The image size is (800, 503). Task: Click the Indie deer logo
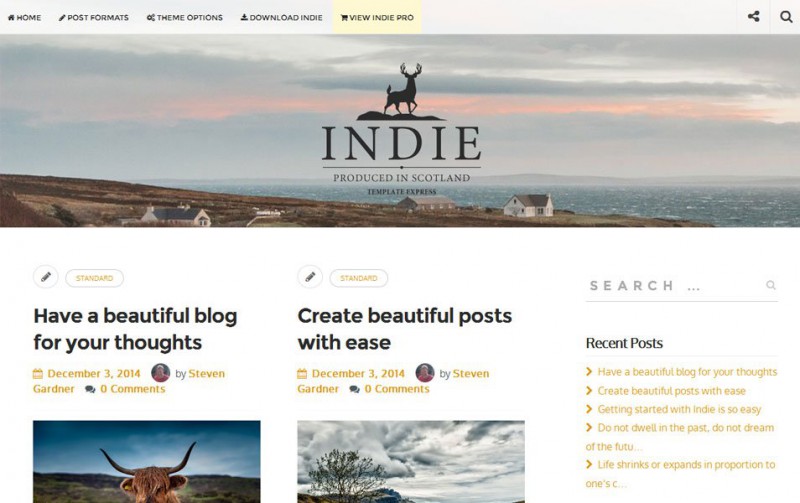(x=402, y=130)
